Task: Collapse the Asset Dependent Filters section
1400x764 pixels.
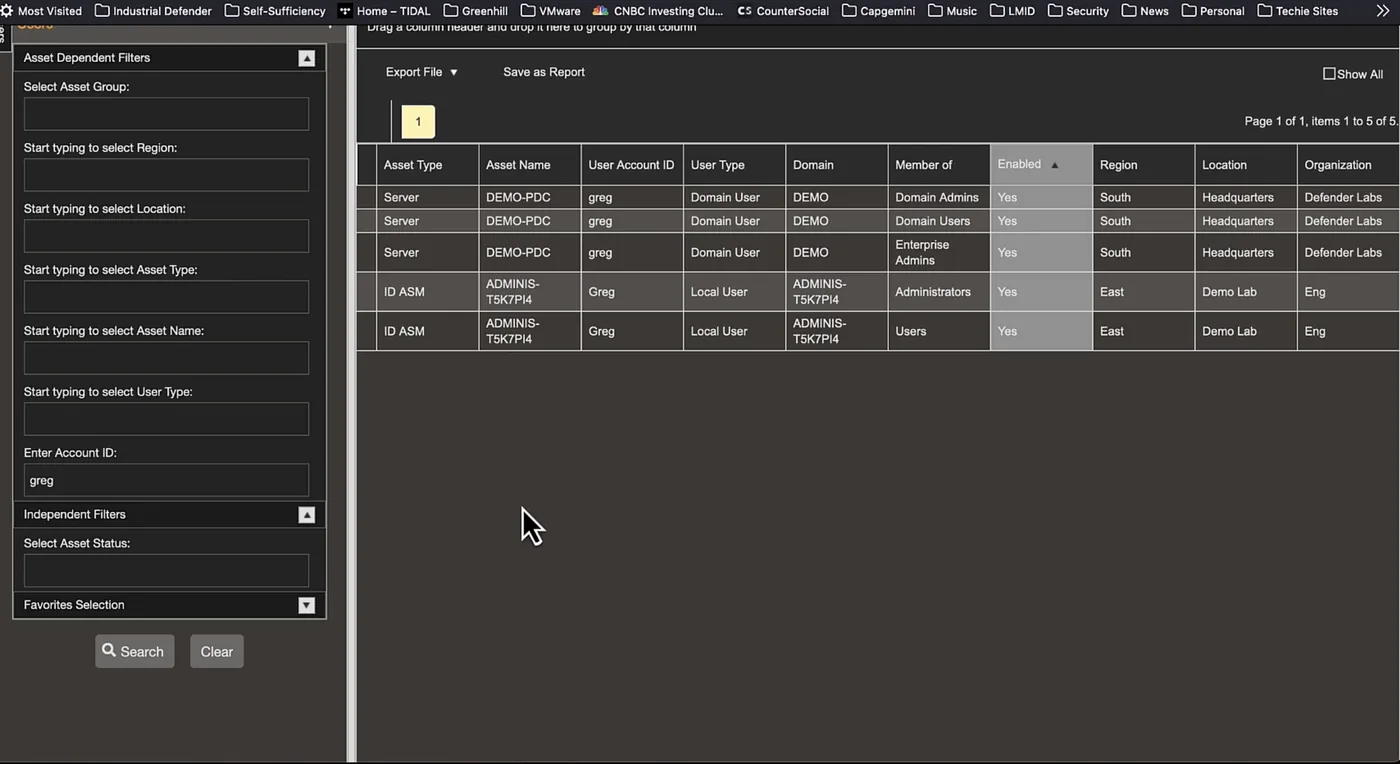Action: point(307,58)
